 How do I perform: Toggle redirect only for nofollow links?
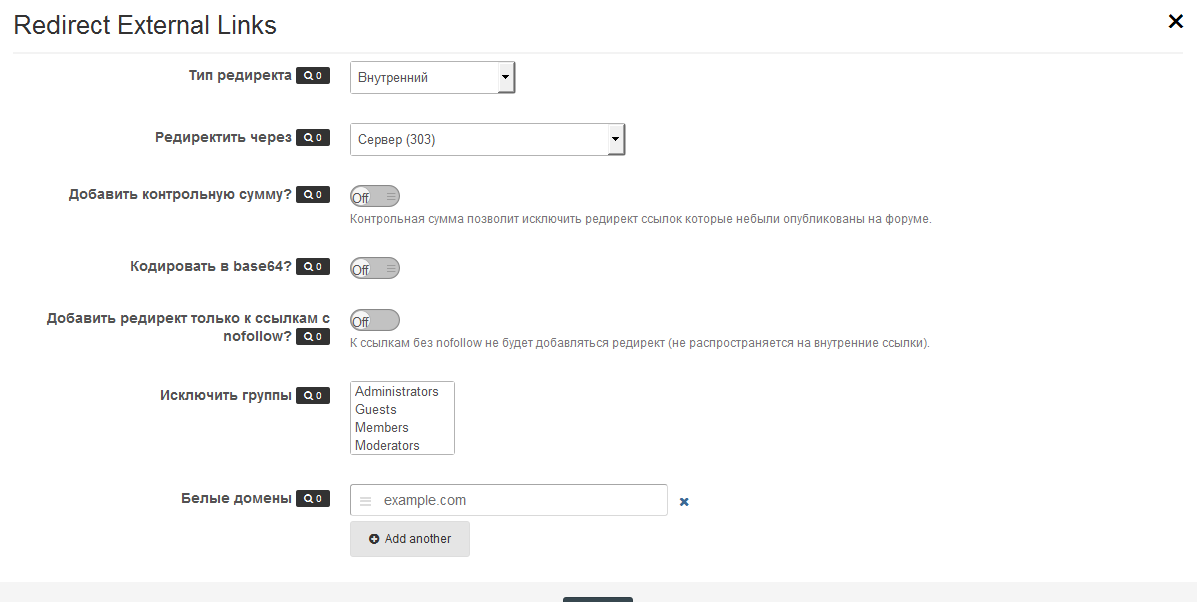pyautogui.click(x=375, y=320)
